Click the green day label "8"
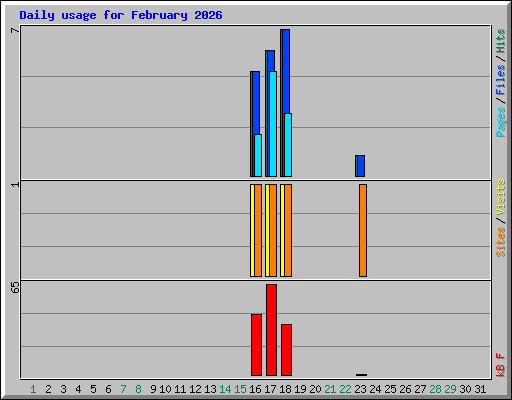The height and width of the screenshot is (400, 512). 138,389
